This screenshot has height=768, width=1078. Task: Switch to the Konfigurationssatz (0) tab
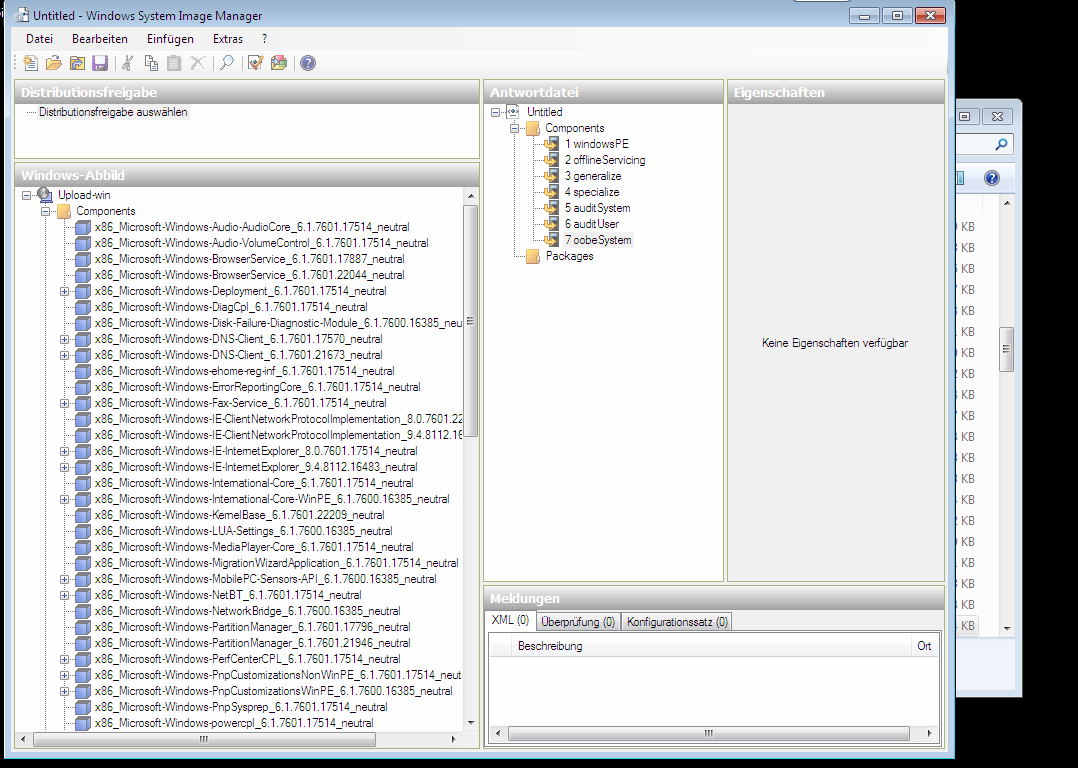[677, 622]
